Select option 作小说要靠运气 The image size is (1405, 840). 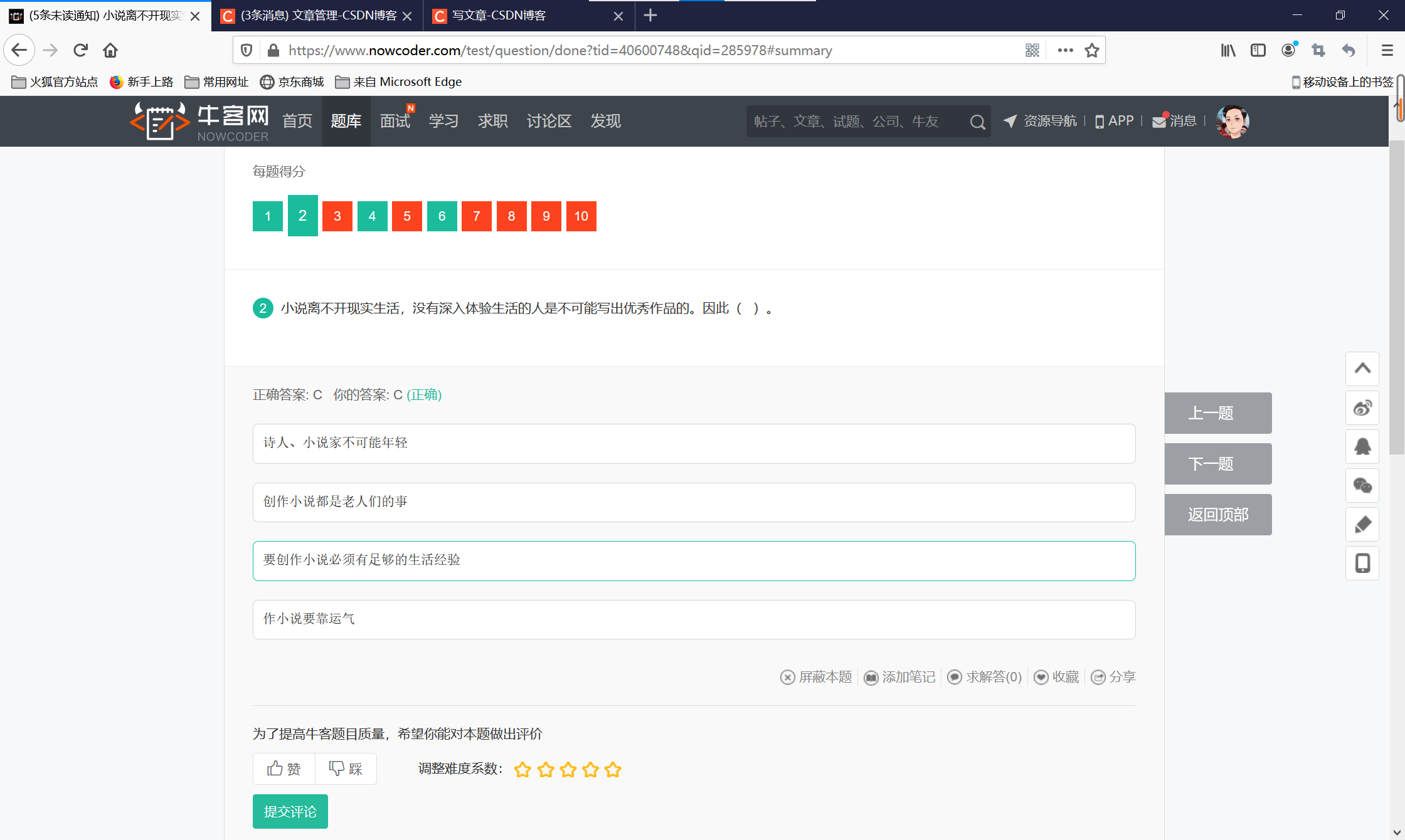pyautogui.click(x=694, y=619)
